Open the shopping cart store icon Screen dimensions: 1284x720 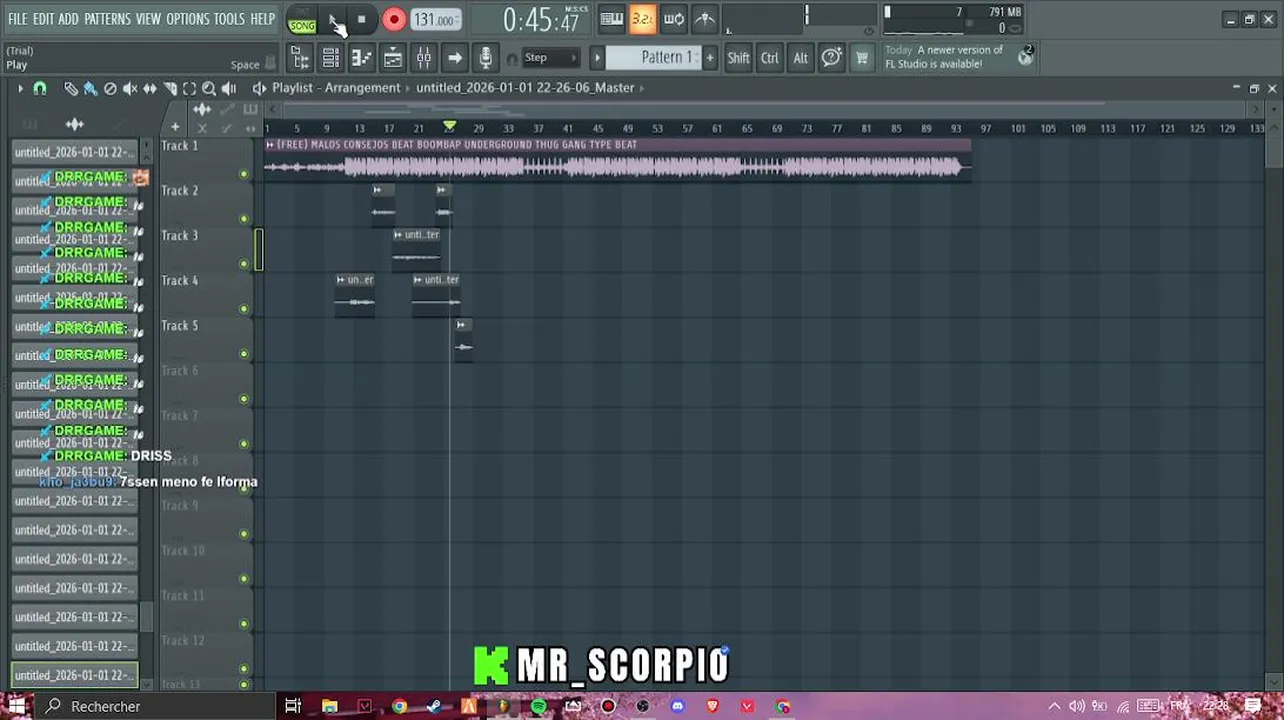coord(862,58)
